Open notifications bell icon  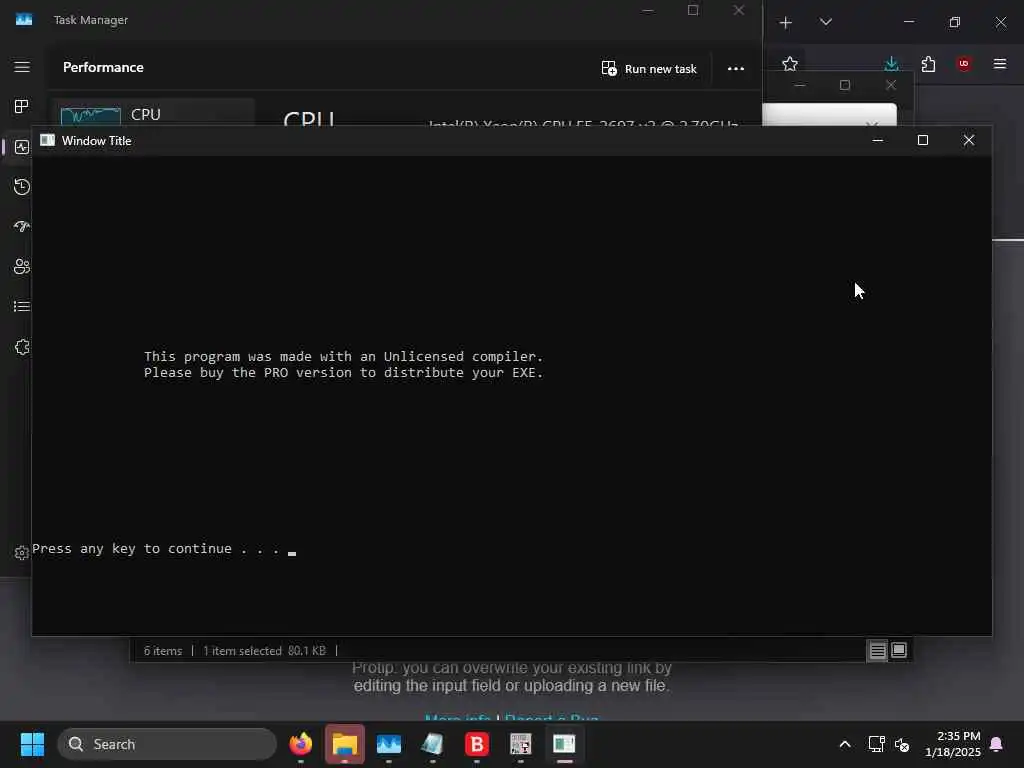[x=997, y=744]
